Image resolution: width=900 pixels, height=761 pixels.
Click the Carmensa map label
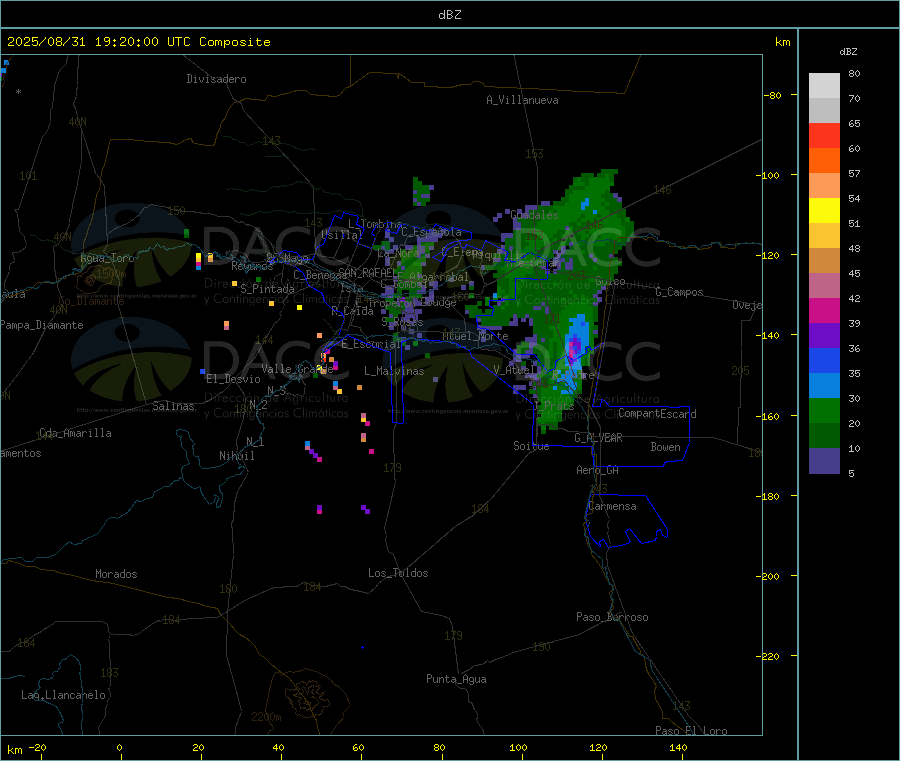[612, 506]
